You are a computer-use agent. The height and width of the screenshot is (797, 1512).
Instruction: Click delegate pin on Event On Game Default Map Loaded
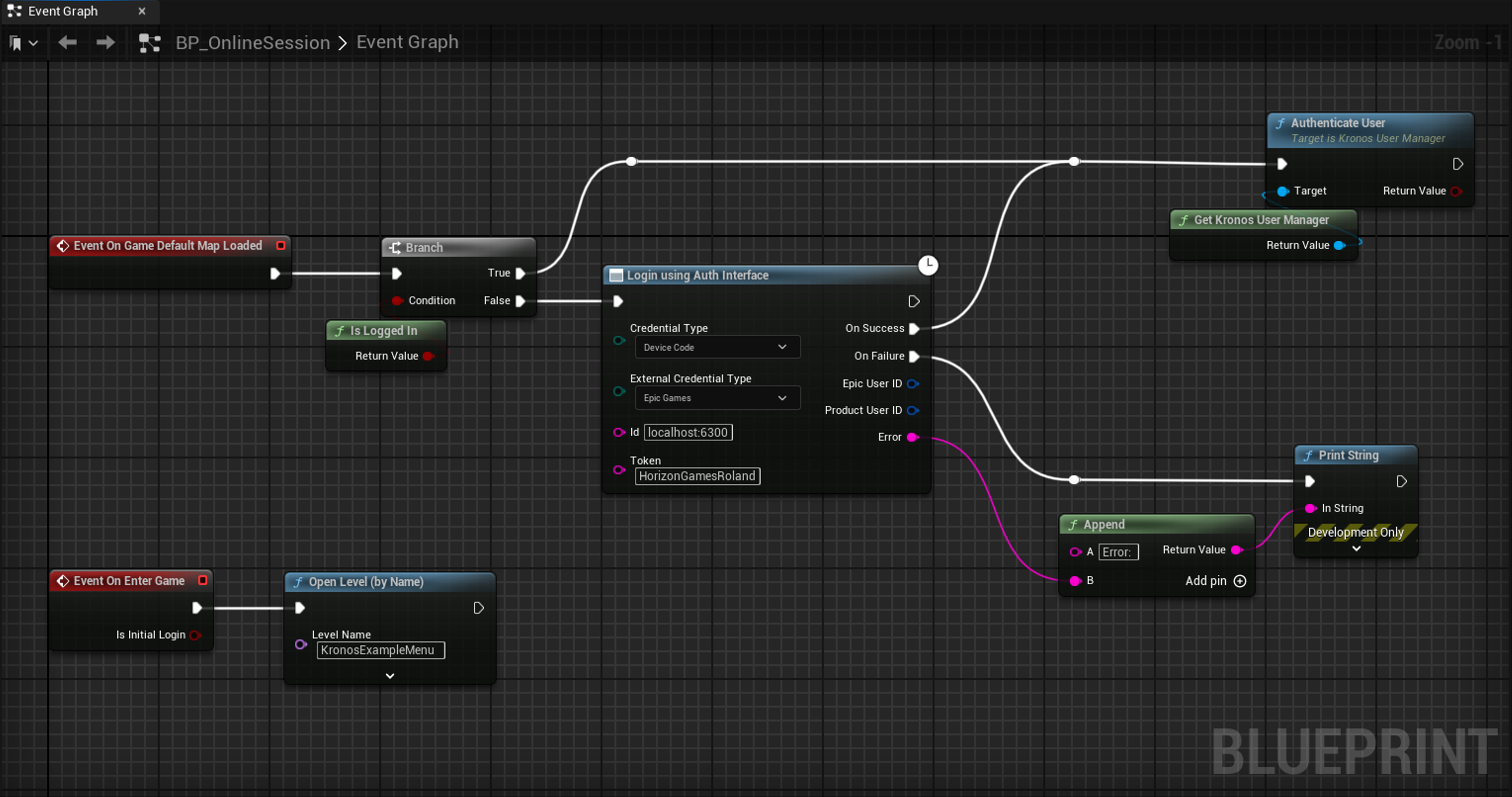[281, 245]
